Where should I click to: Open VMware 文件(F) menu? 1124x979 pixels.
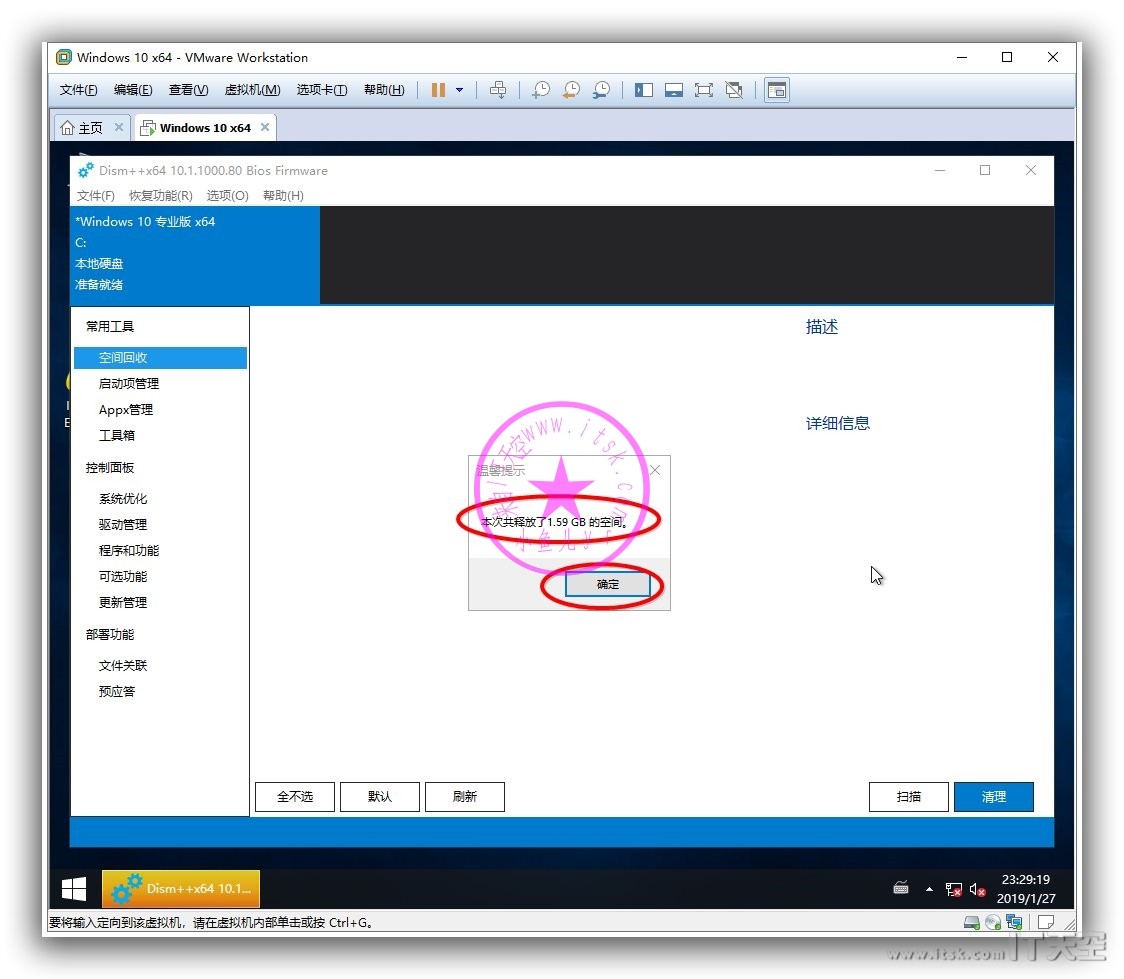point(78,90)
